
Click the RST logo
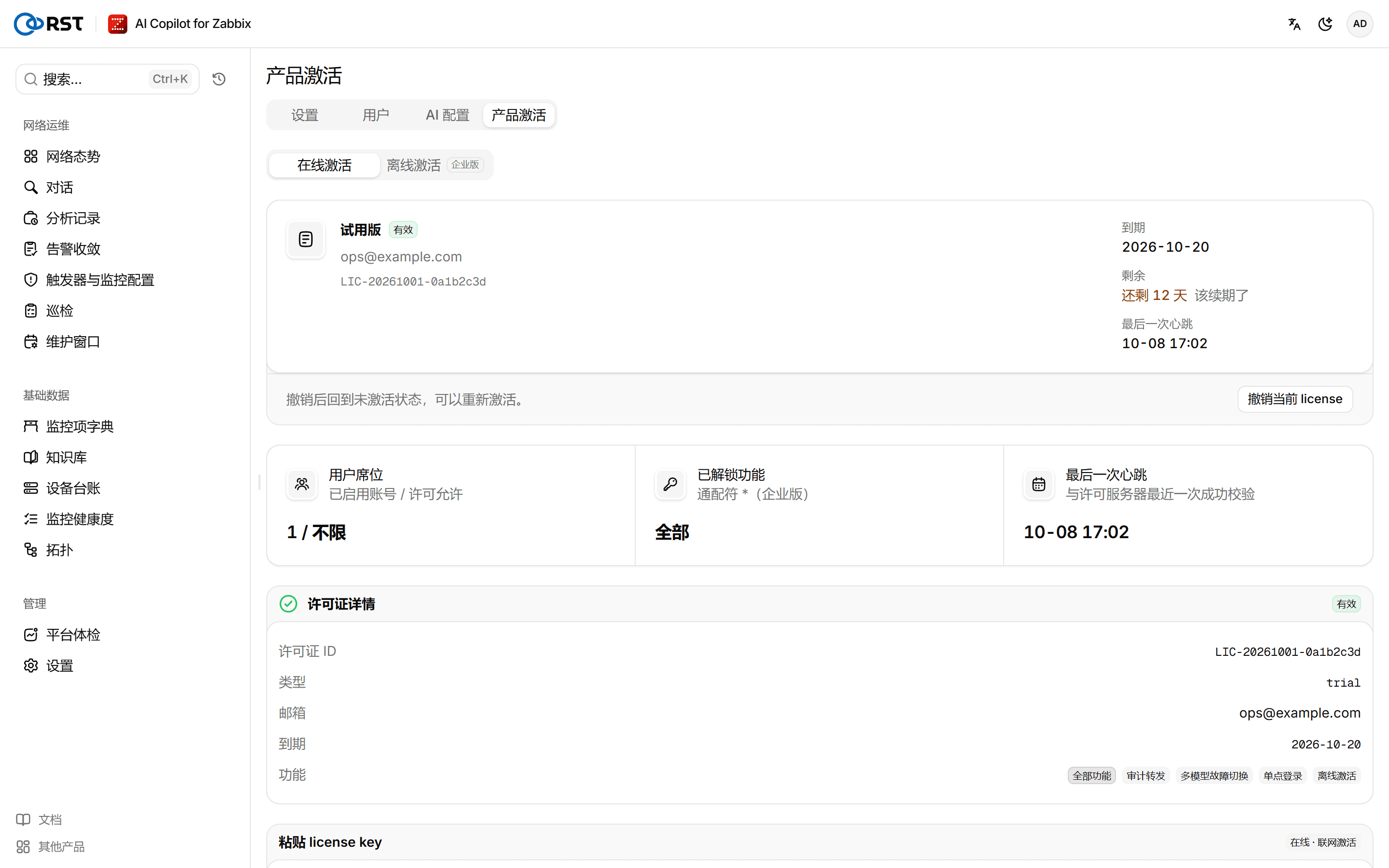pyautogui.click(x=49, y=24)
